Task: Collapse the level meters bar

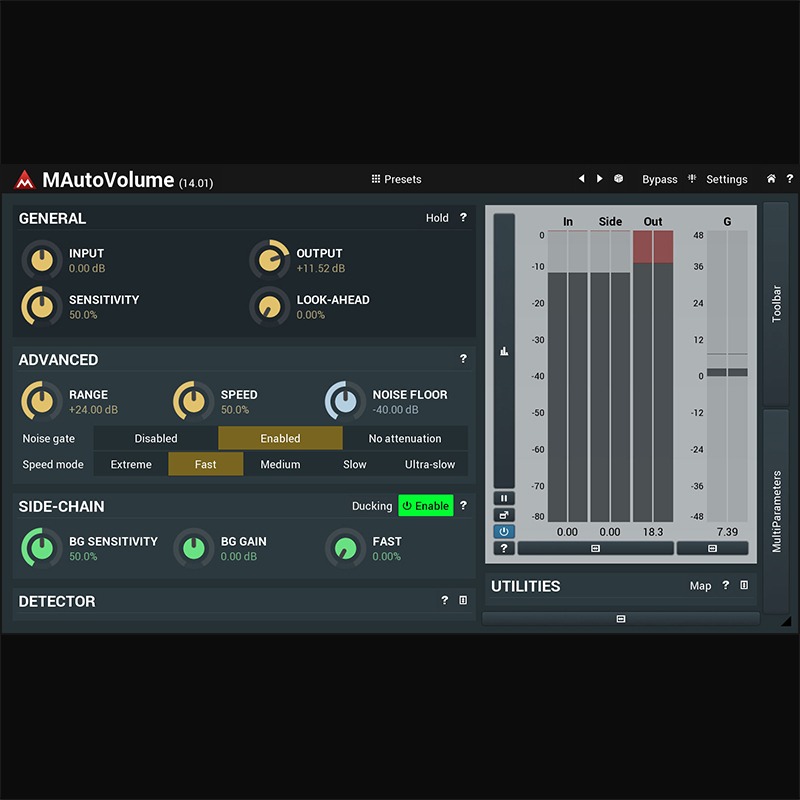Action: tap(595, 548)
